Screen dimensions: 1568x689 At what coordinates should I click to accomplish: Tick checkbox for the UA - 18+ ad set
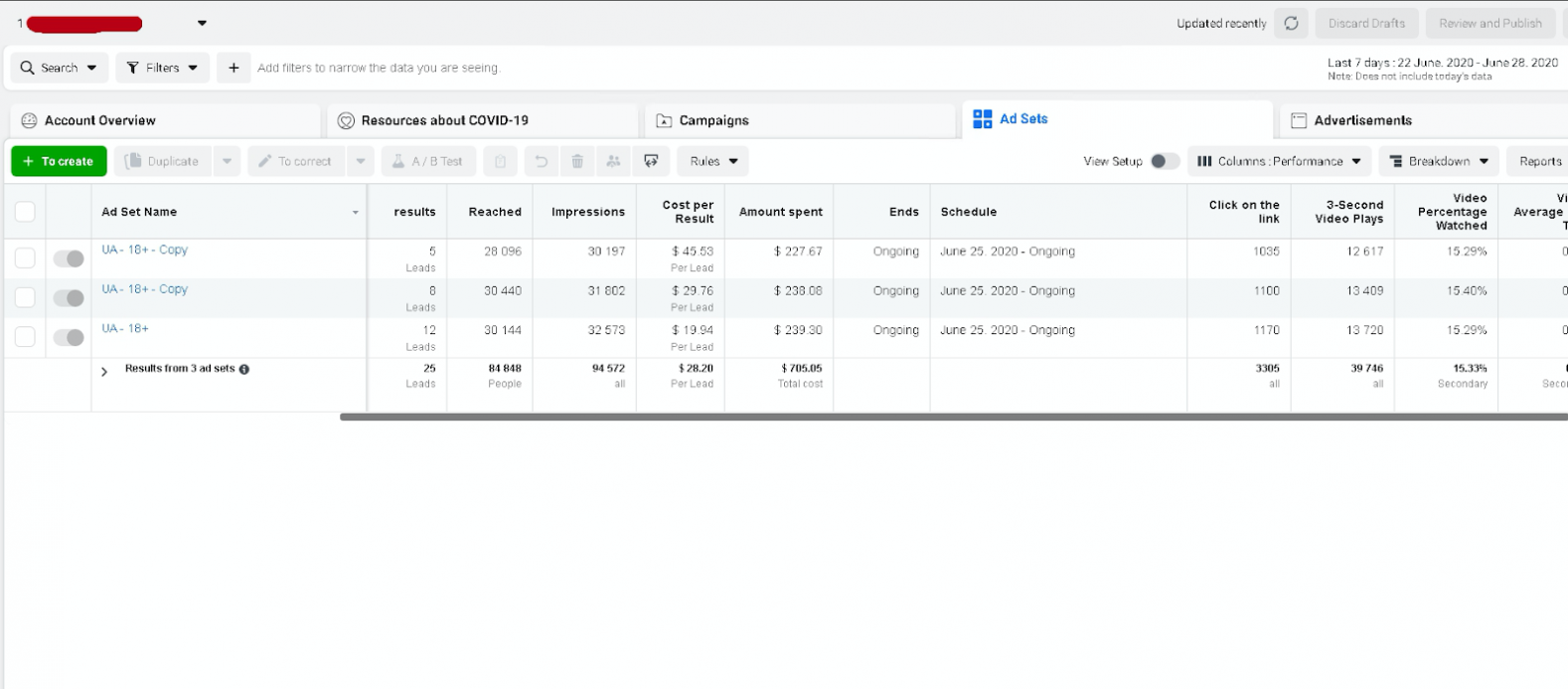click(x=25, y=337)
